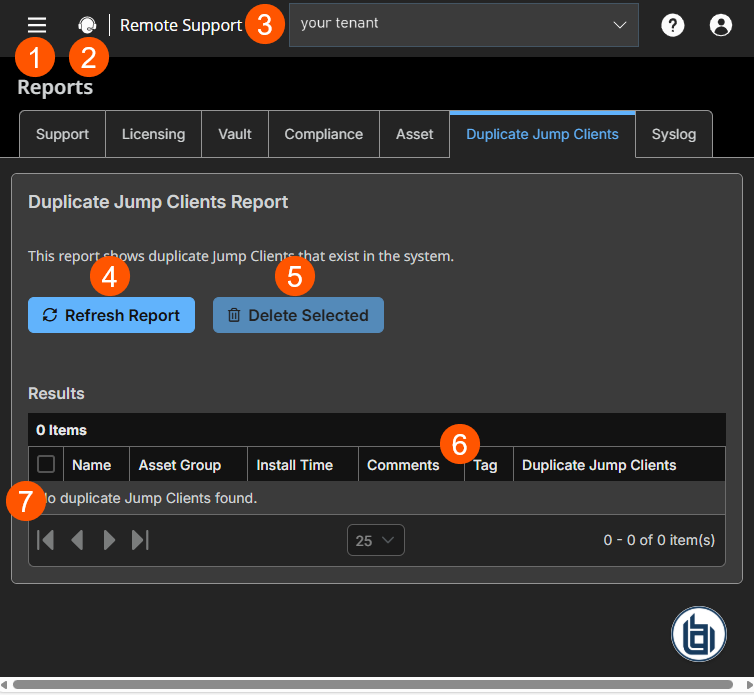Open the hamburger navigation menu
This screenshot has width=754, height=695.
(x=37, y=25)
